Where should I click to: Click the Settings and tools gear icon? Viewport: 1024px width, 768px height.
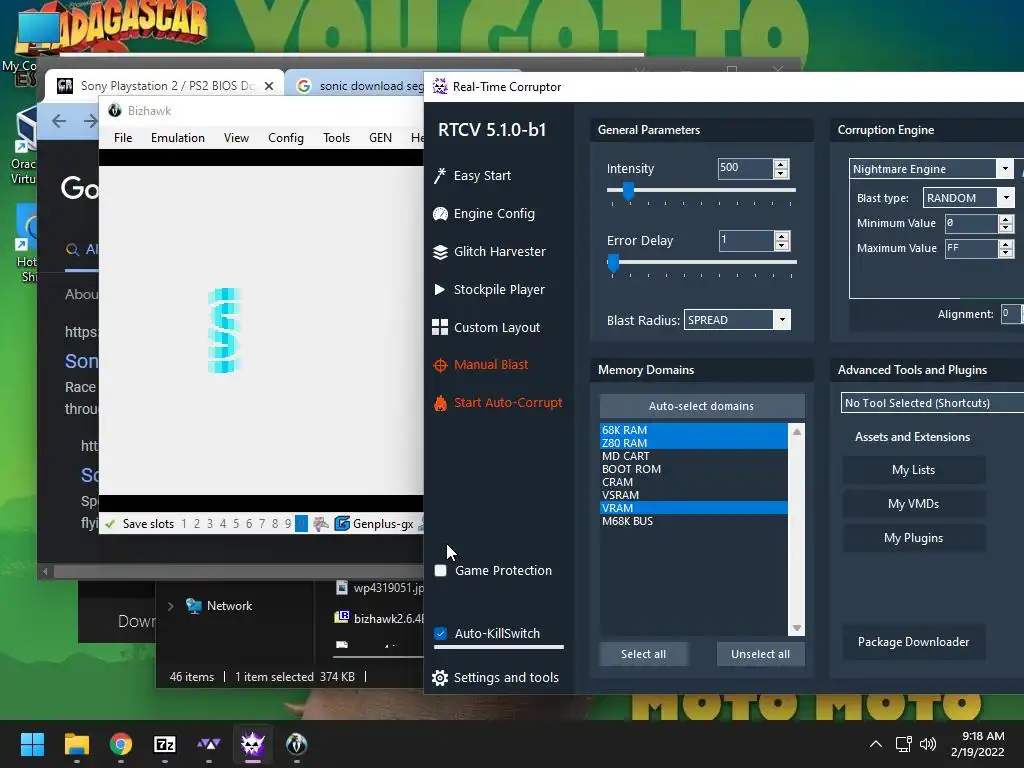click(x=440, y=678)
